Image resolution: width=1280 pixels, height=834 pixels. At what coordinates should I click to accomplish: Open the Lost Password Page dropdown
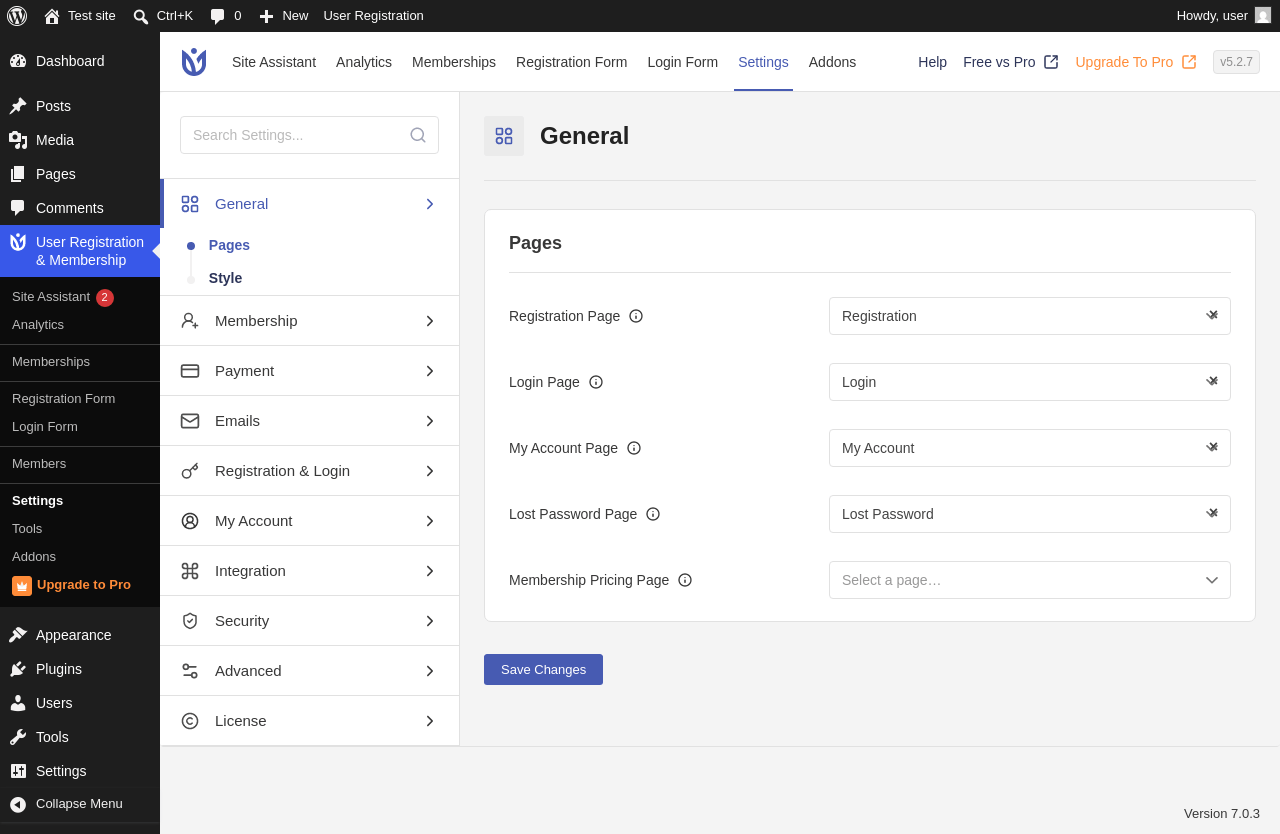tap(1030, 514)
